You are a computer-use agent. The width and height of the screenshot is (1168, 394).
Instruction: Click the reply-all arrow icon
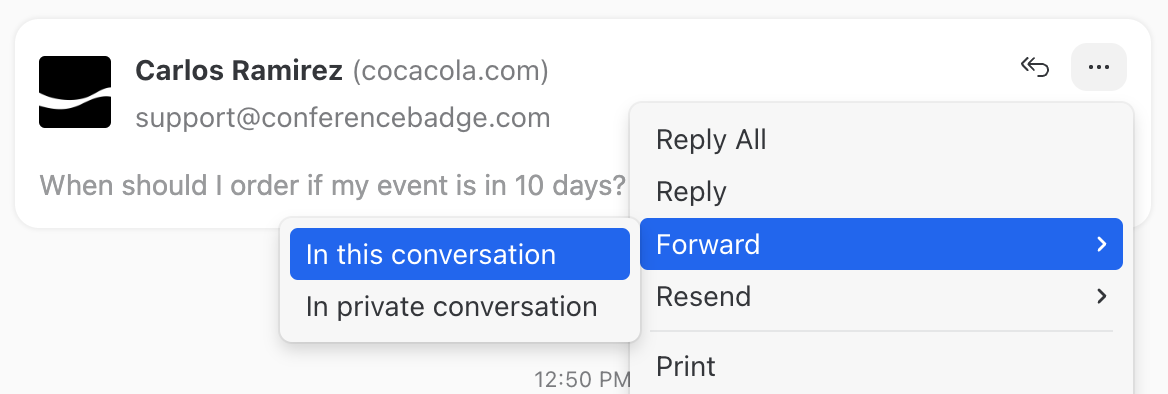point(1035,68)
